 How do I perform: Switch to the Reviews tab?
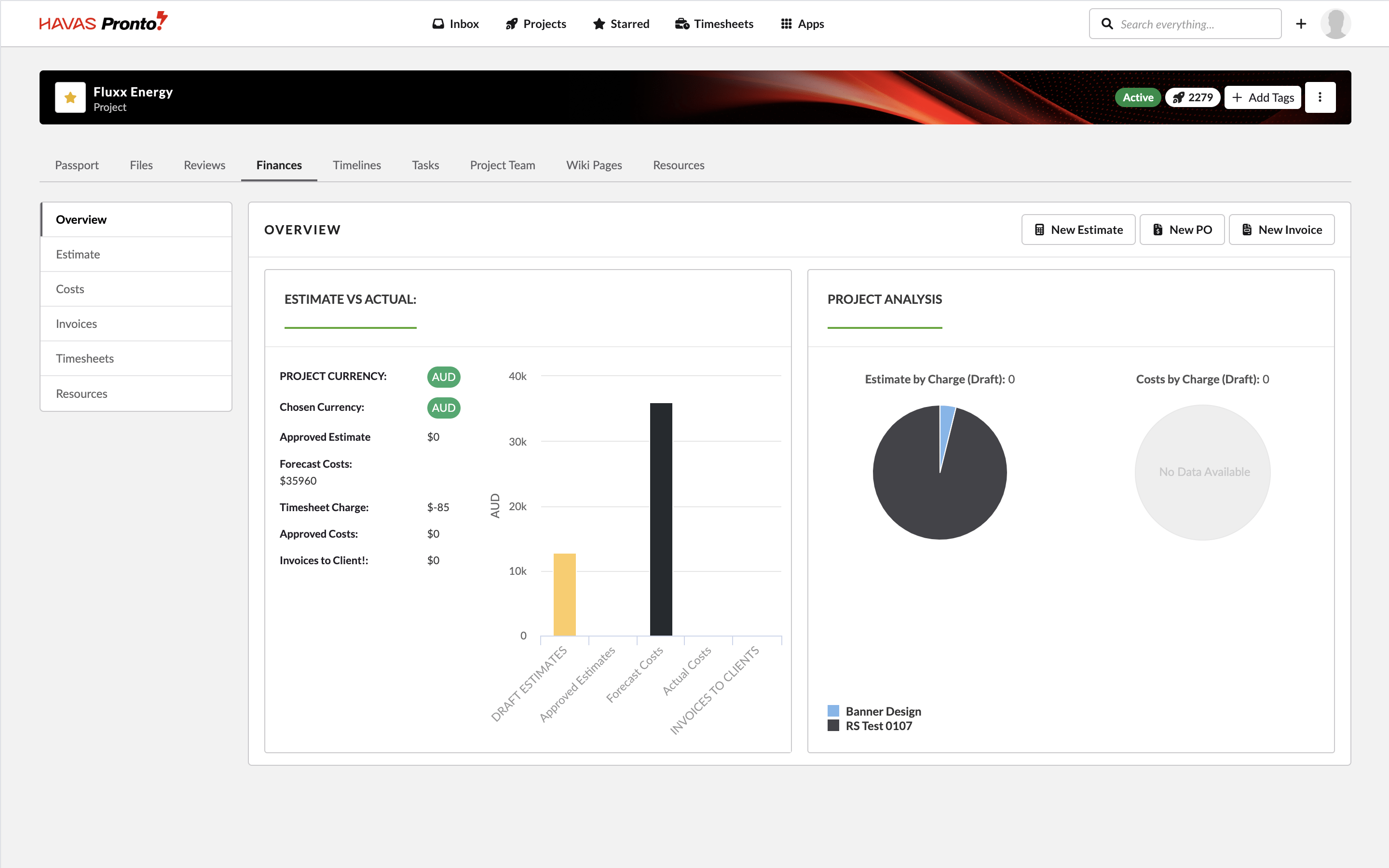[204, 165]
